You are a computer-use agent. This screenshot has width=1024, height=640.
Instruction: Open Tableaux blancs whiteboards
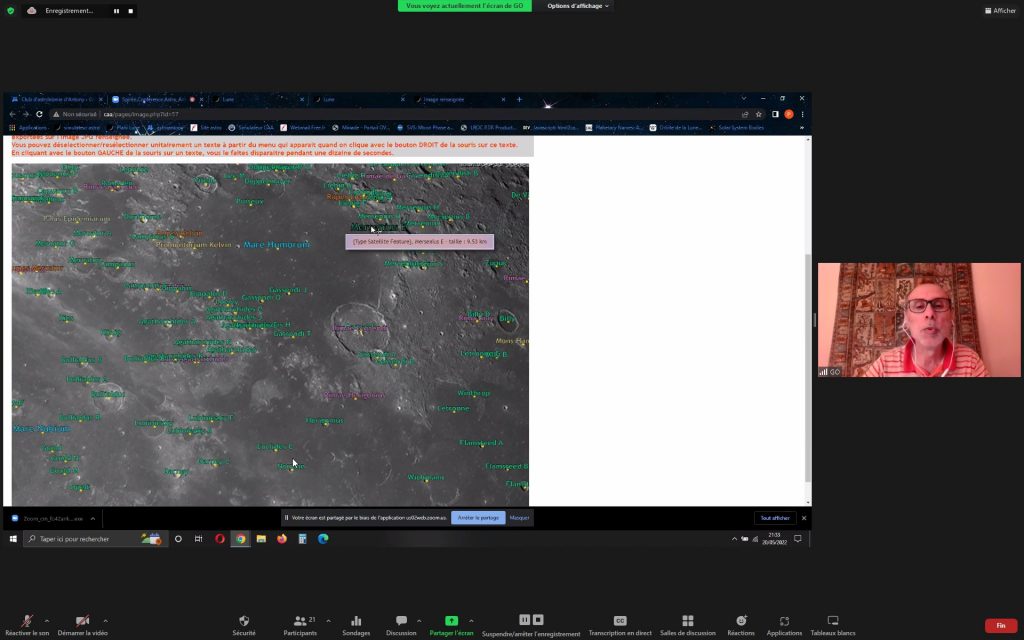point(833,625)
